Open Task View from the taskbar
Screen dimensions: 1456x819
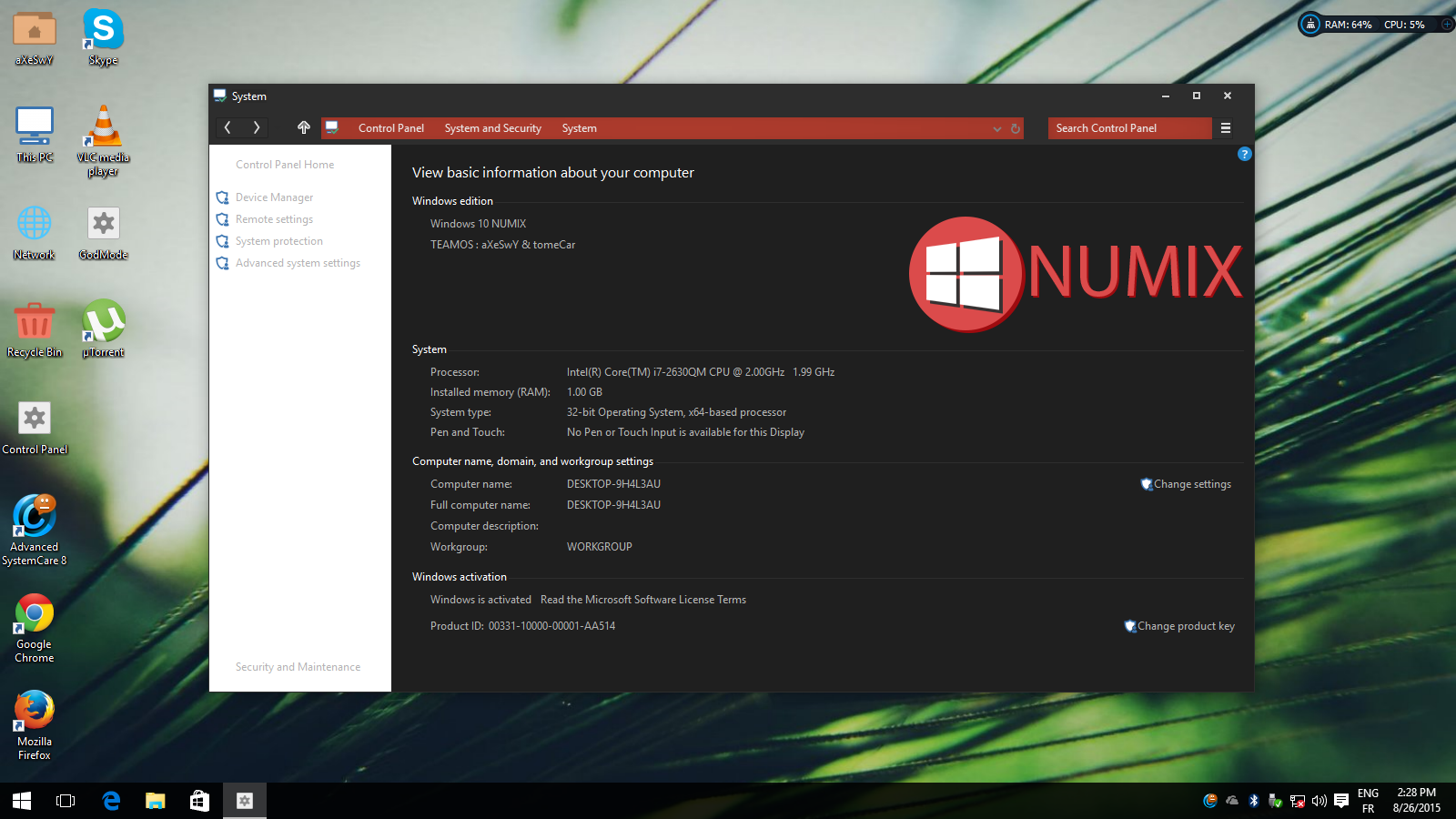point(66,801)
